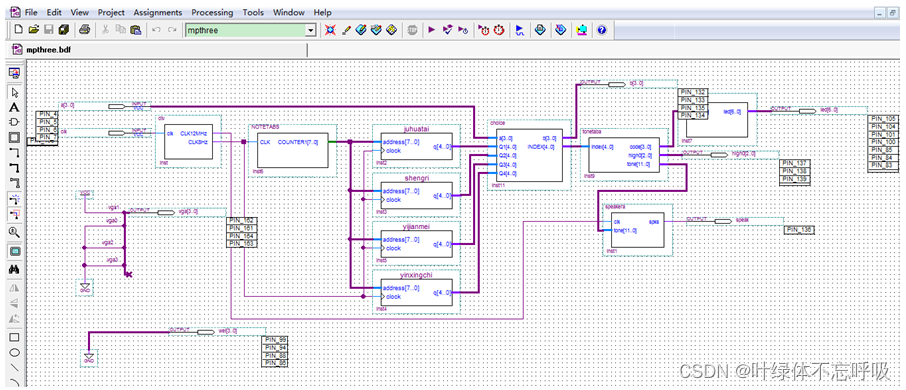Image resolution: width=906 pixels, height=390 pixels.
Task: Open the Tools menu
Action: [x=253, y=12]
